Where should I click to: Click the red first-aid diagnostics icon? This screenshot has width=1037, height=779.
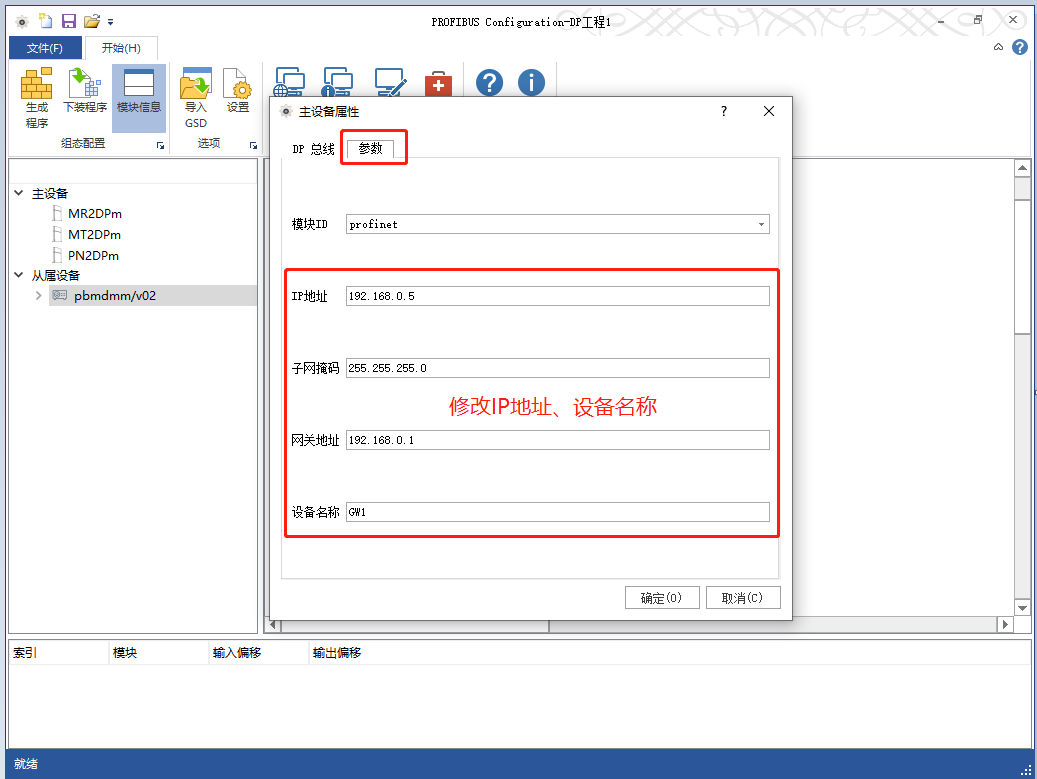(x=438, y=82)
